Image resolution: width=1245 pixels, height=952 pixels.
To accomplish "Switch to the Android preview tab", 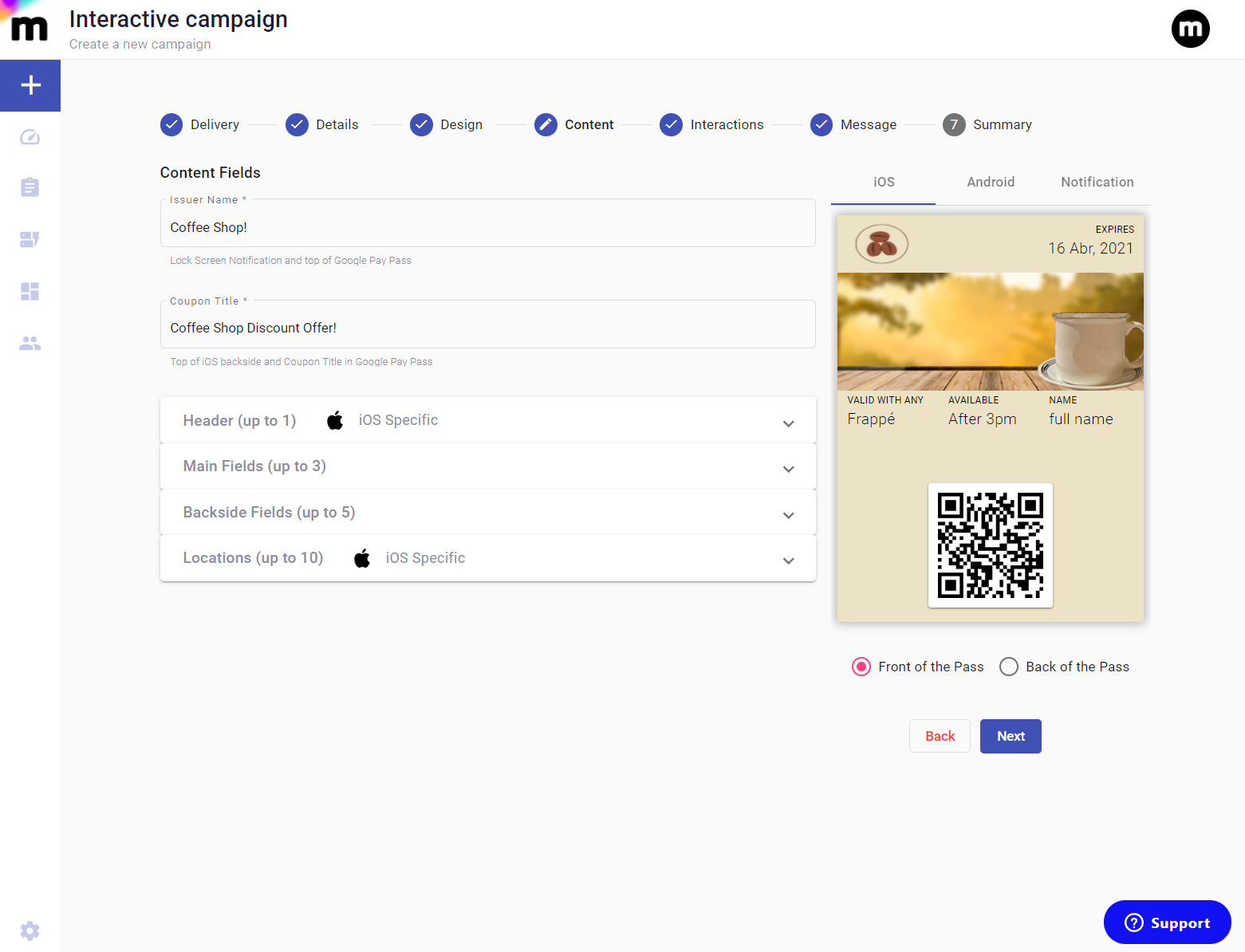I will [x=991, y=182].
